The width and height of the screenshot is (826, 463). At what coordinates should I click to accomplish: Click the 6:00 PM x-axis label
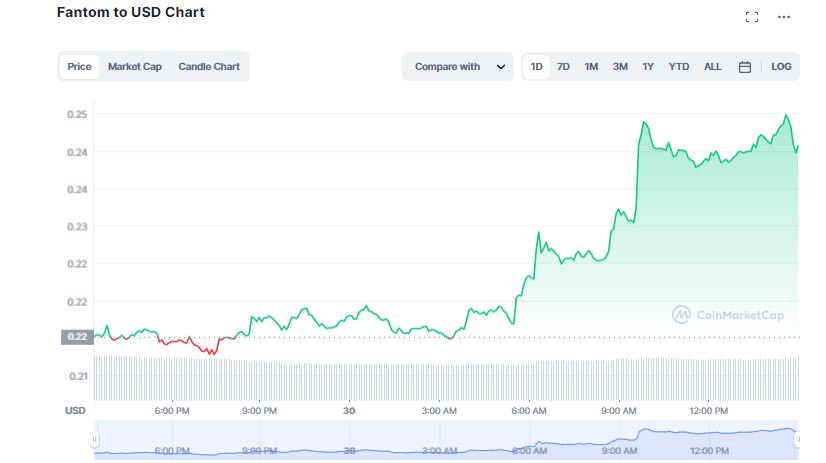pos(172,411)
